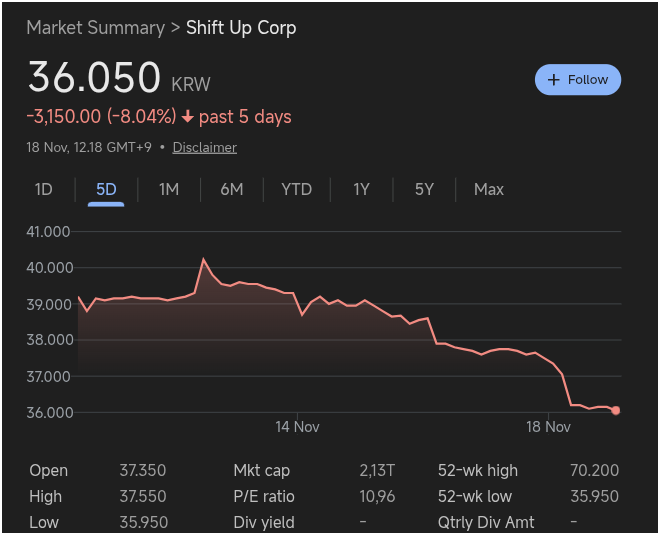Click the Market Summary breadcrumb

pos(95,28)
